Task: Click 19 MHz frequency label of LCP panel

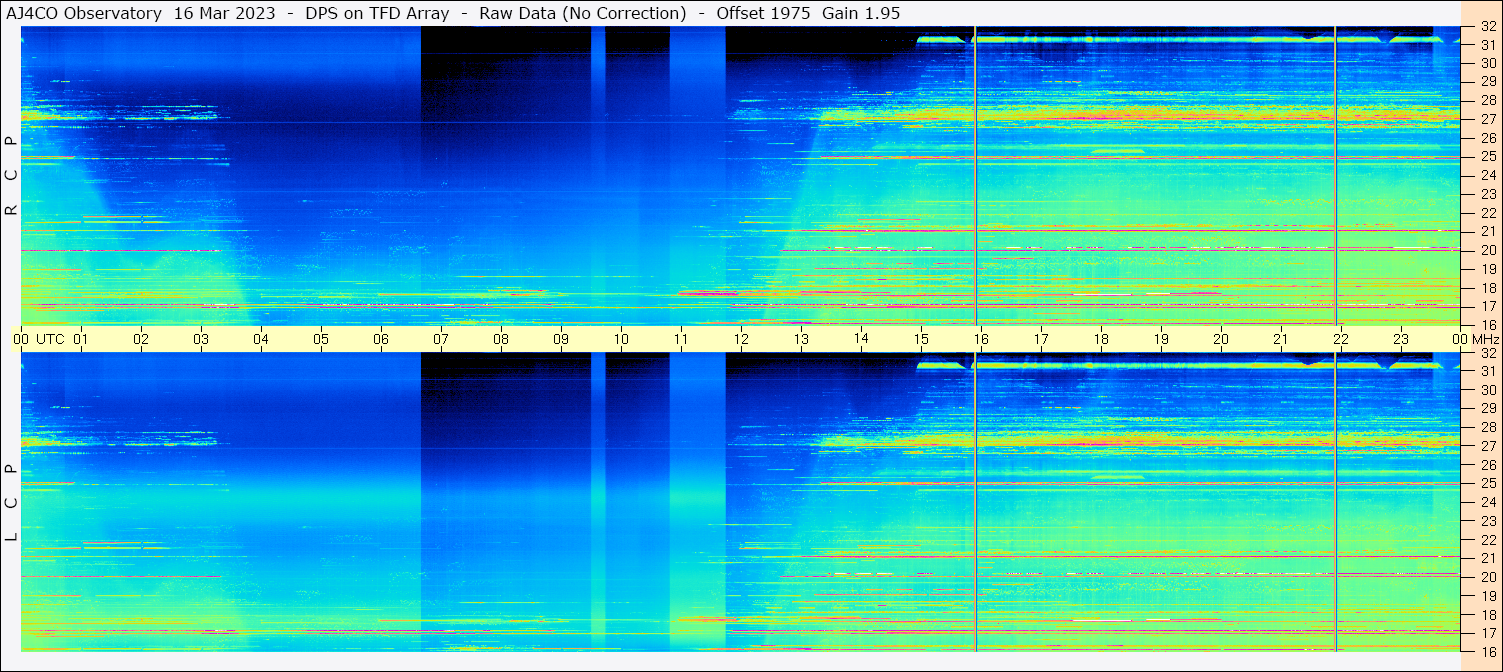Action: [1487, 596]
